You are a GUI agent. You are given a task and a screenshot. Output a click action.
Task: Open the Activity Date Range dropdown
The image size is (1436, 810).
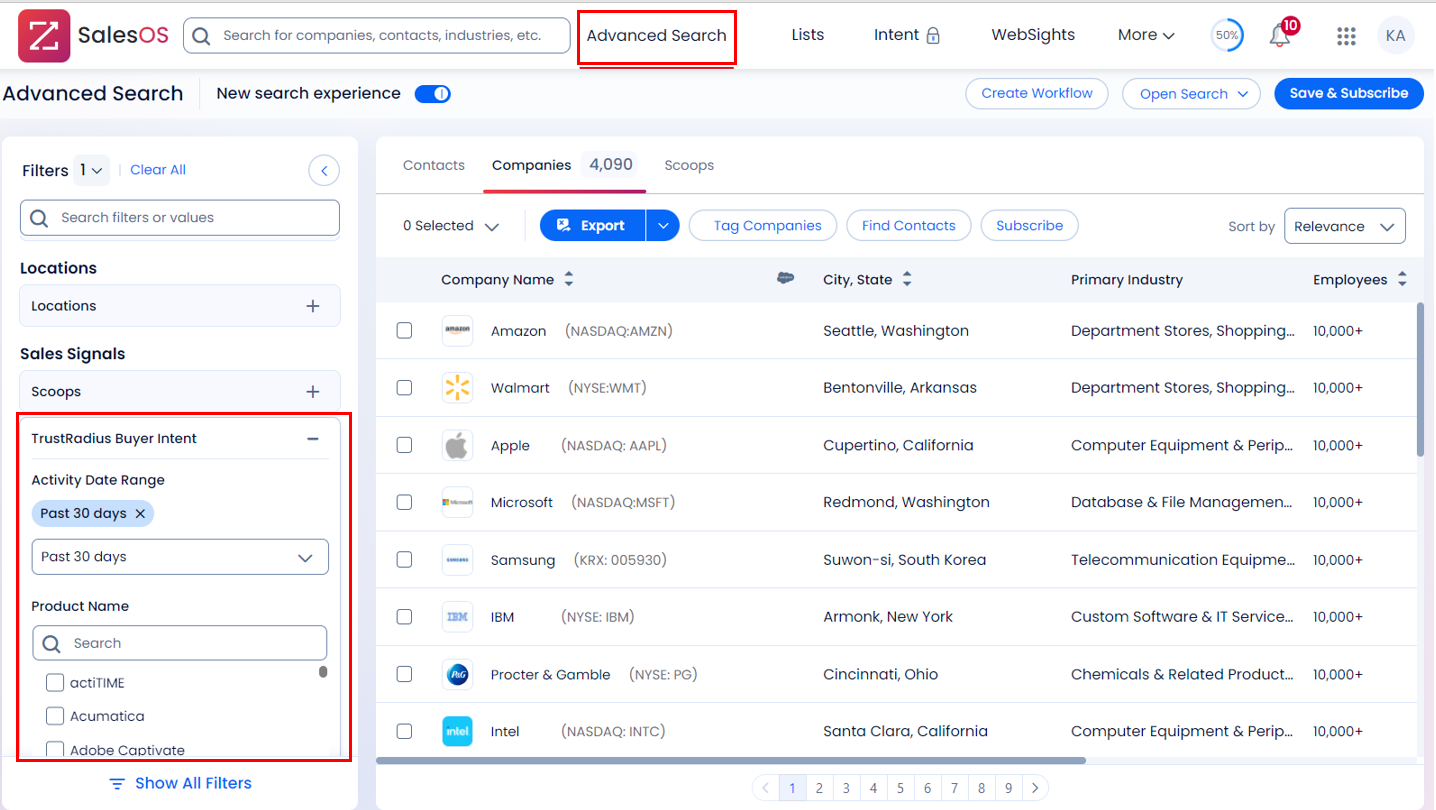(180, 557)
